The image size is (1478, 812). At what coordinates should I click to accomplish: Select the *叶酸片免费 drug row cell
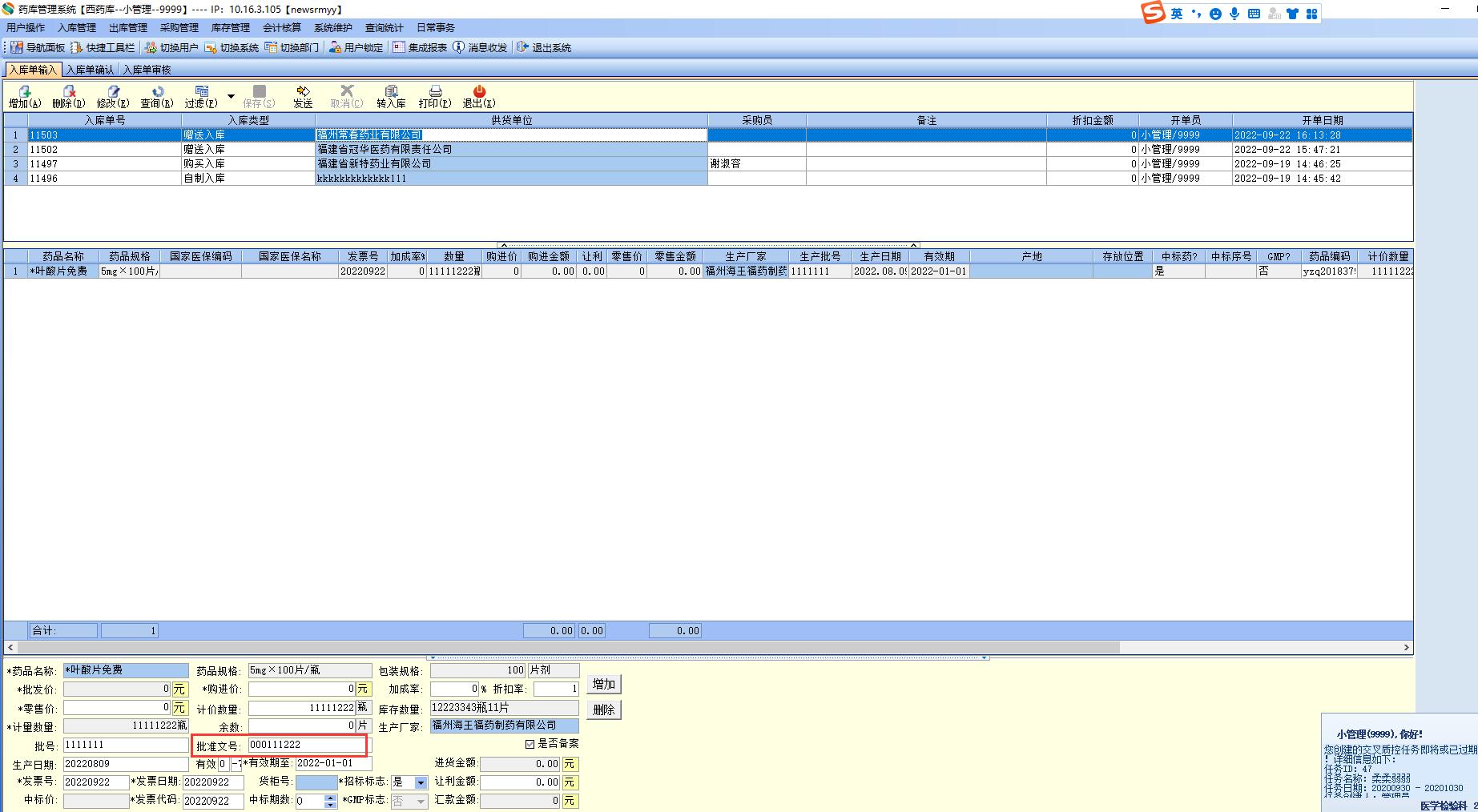click(63, 271)
